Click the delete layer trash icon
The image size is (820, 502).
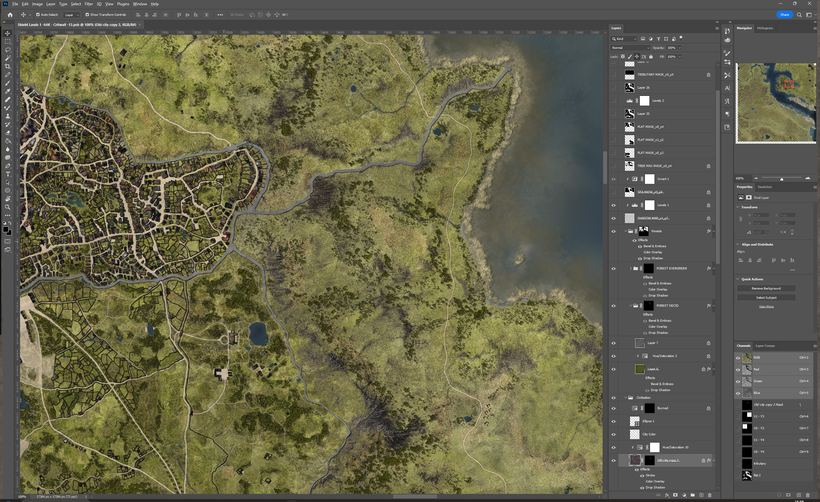click(x=710, y=495)
